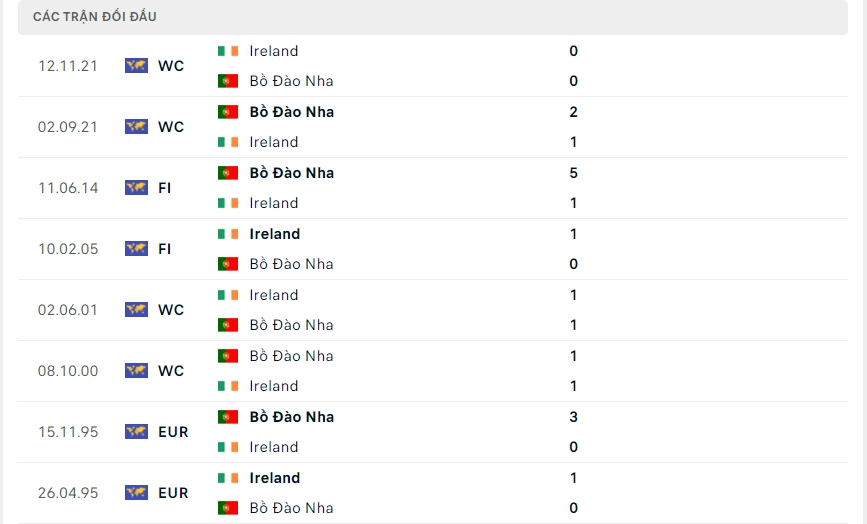This screenshot has width=867, height=524.
Task: Click world map icon beside 02.09.21 WC
Action: pyautogui.click(x=136, y=127)
